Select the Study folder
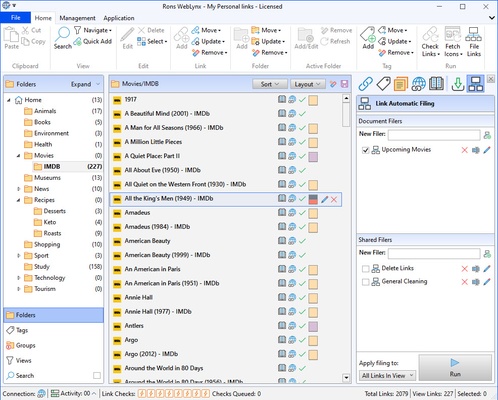The image size is (498, 400). click(42, 267)
